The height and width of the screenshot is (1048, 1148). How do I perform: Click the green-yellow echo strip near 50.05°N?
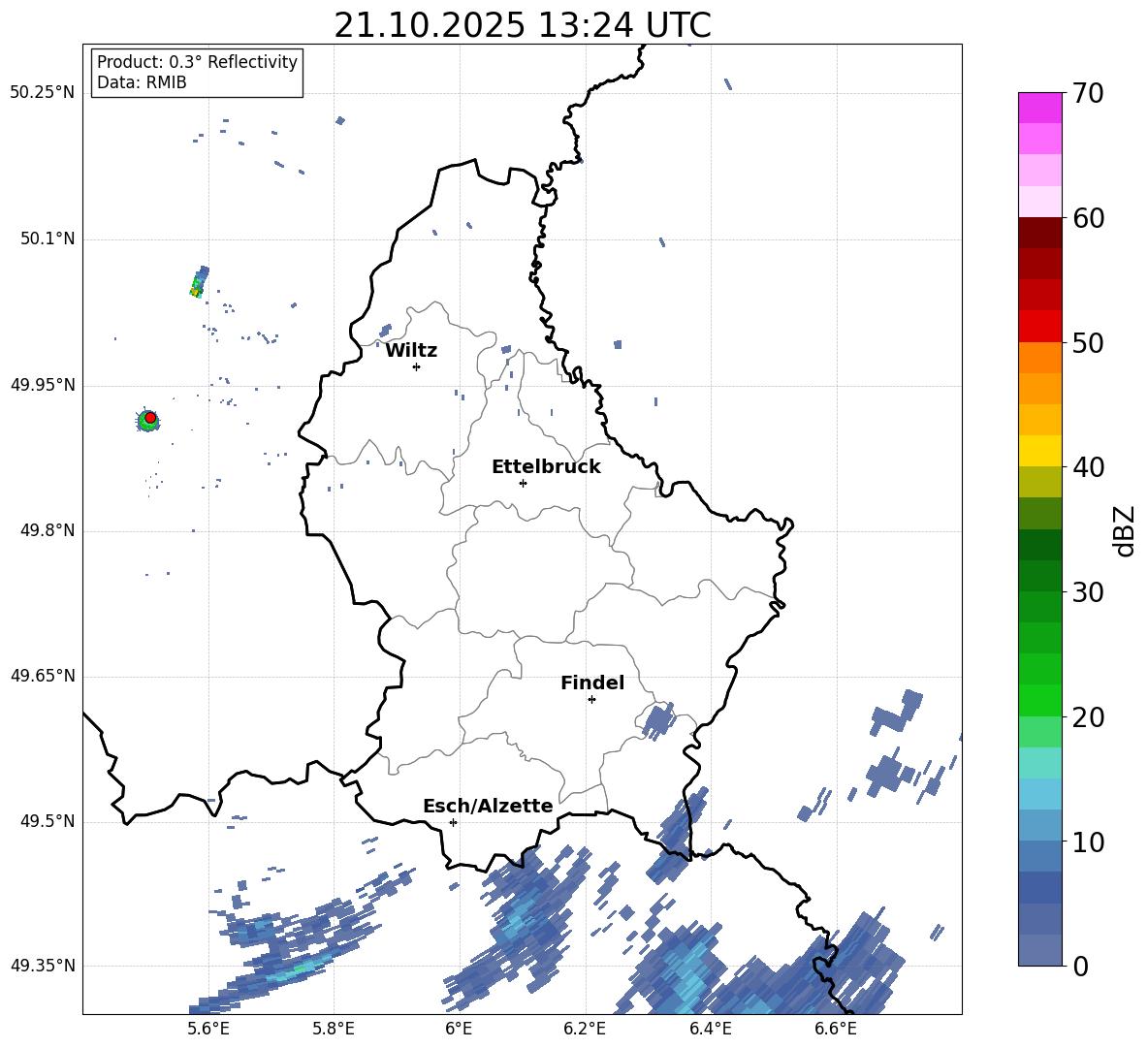click(x=199, y=282)
